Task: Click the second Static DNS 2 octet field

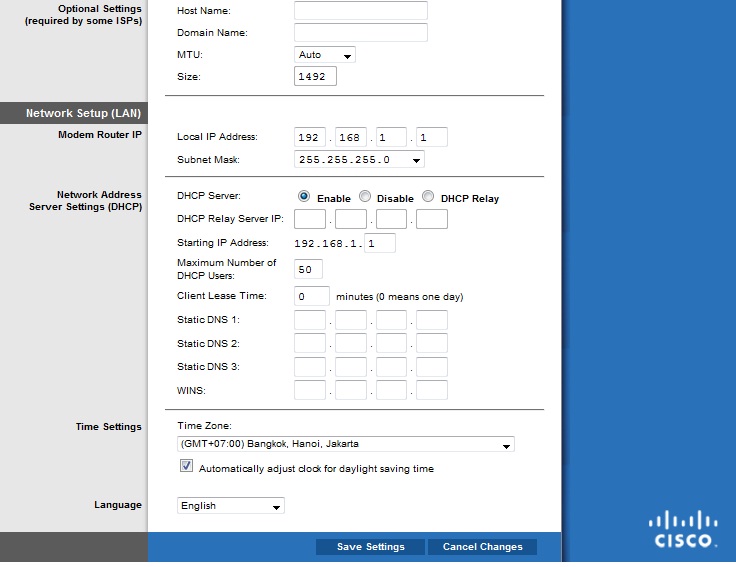Action: 350,343
